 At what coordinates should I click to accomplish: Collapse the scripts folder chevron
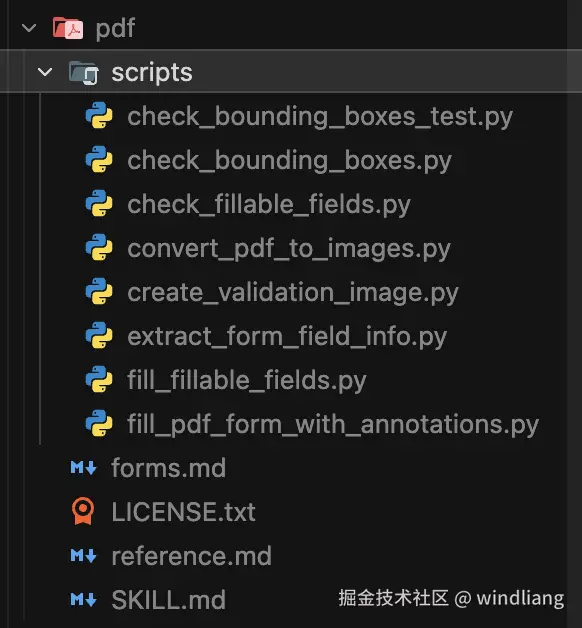[45, 72]
